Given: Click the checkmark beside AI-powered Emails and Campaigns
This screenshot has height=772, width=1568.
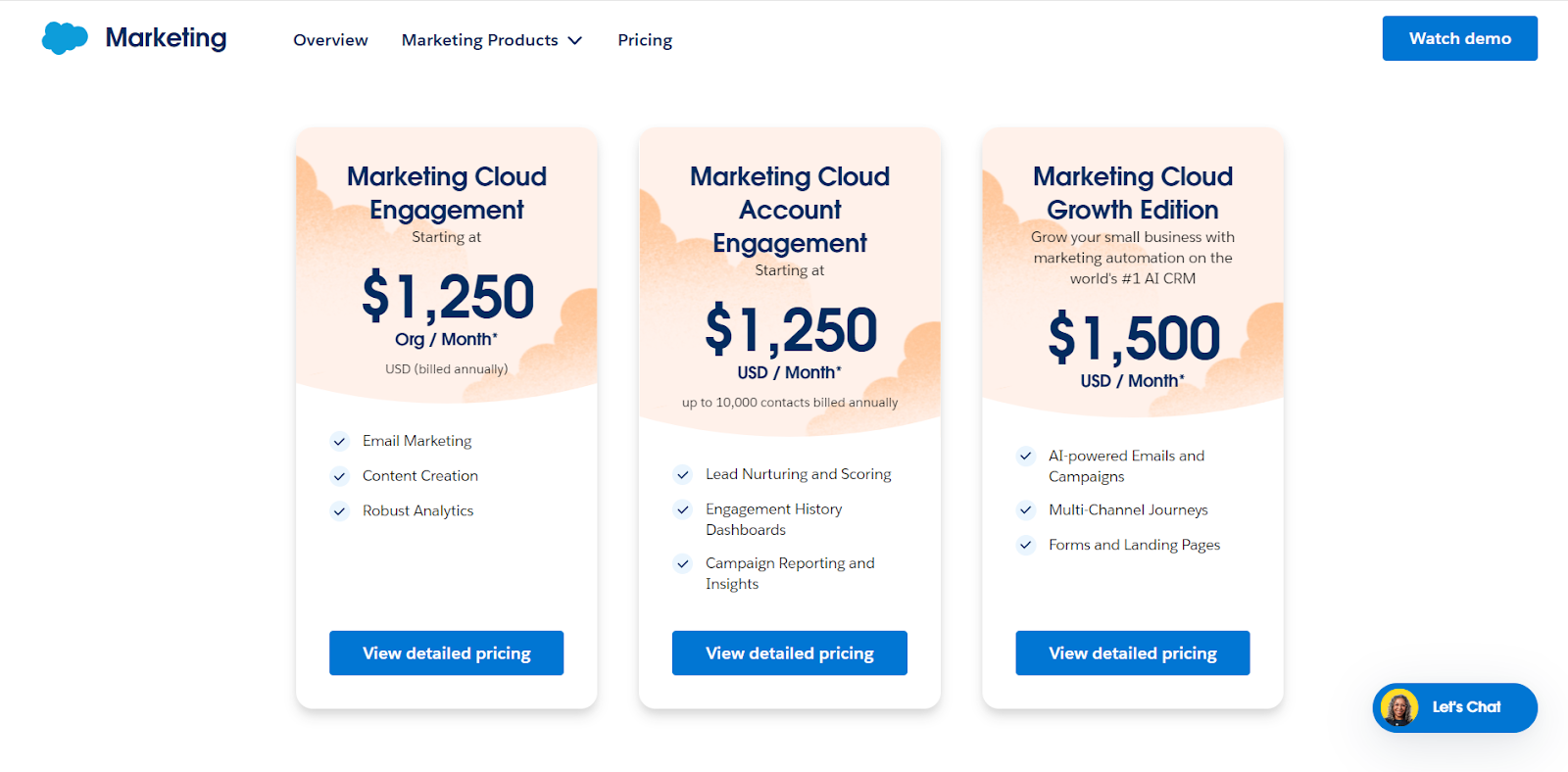Looking at the screenshot, I should tap(1026, 456).
